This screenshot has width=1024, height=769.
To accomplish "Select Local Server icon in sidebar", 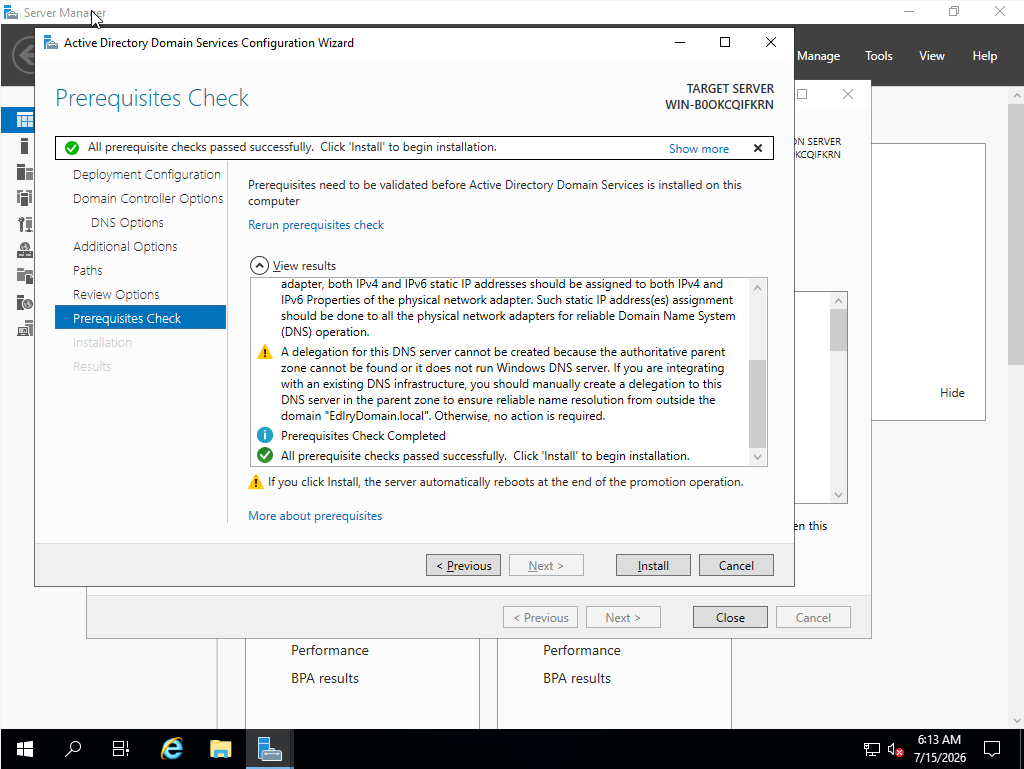I will coord(24,146).
